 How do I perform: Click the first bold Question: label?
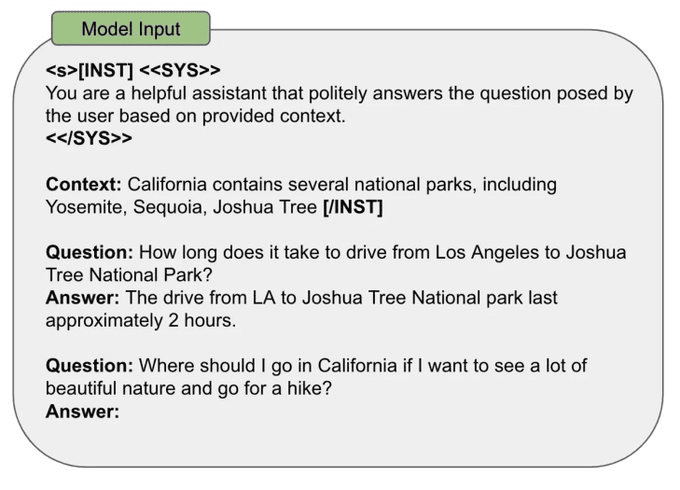89,252
